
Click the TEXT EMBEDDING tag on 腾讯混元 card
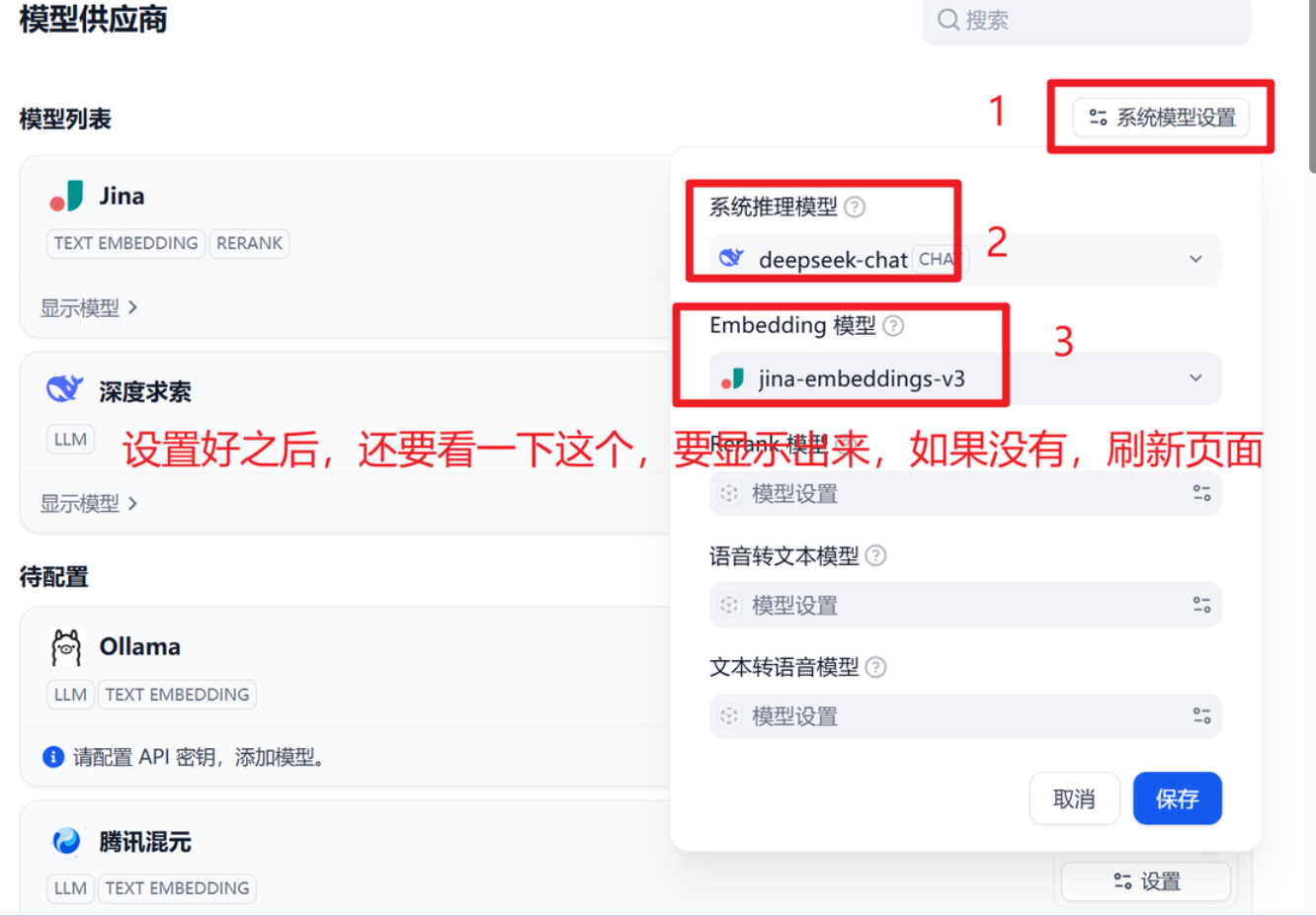(x=177, y=888)
